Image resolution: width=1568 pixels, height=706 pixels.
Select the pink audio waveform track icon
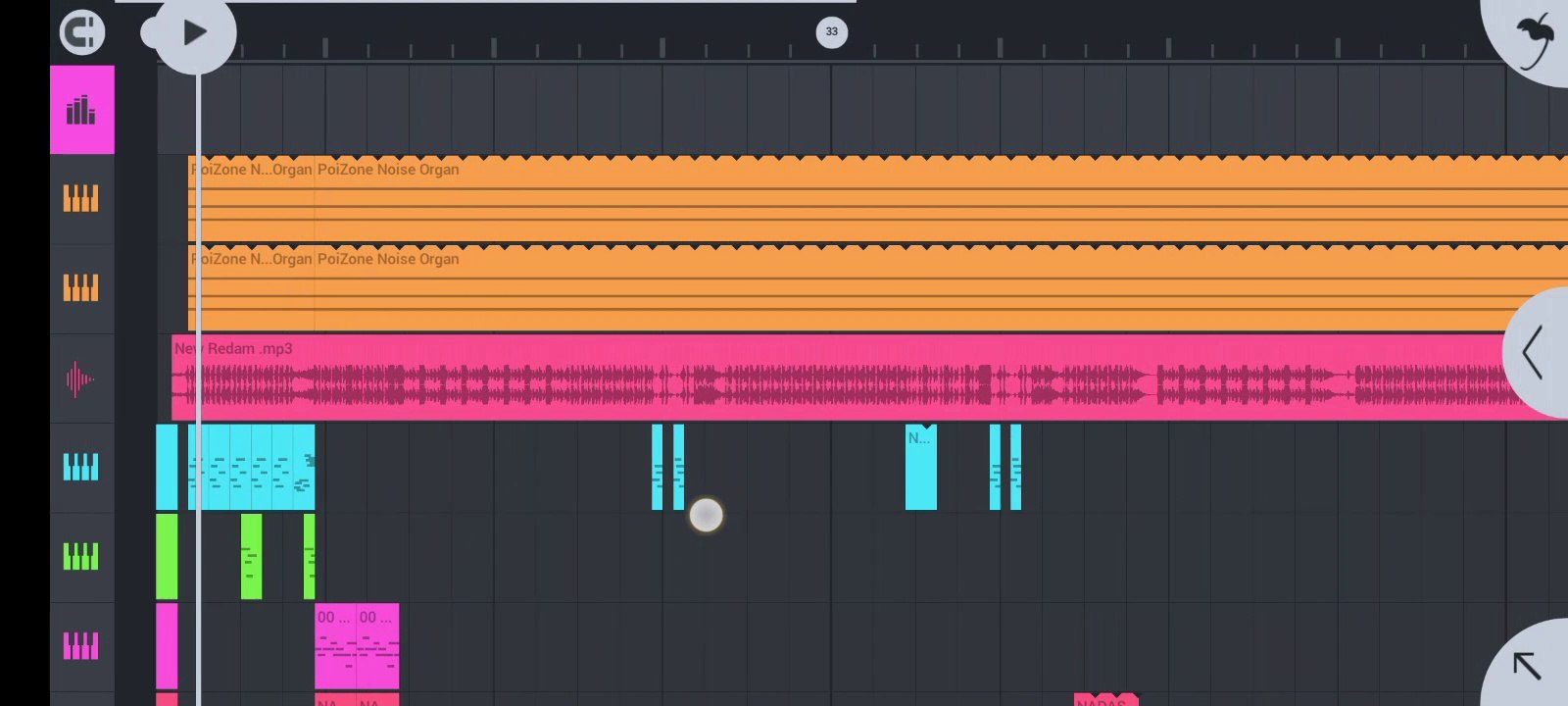[x=80, y=378]
